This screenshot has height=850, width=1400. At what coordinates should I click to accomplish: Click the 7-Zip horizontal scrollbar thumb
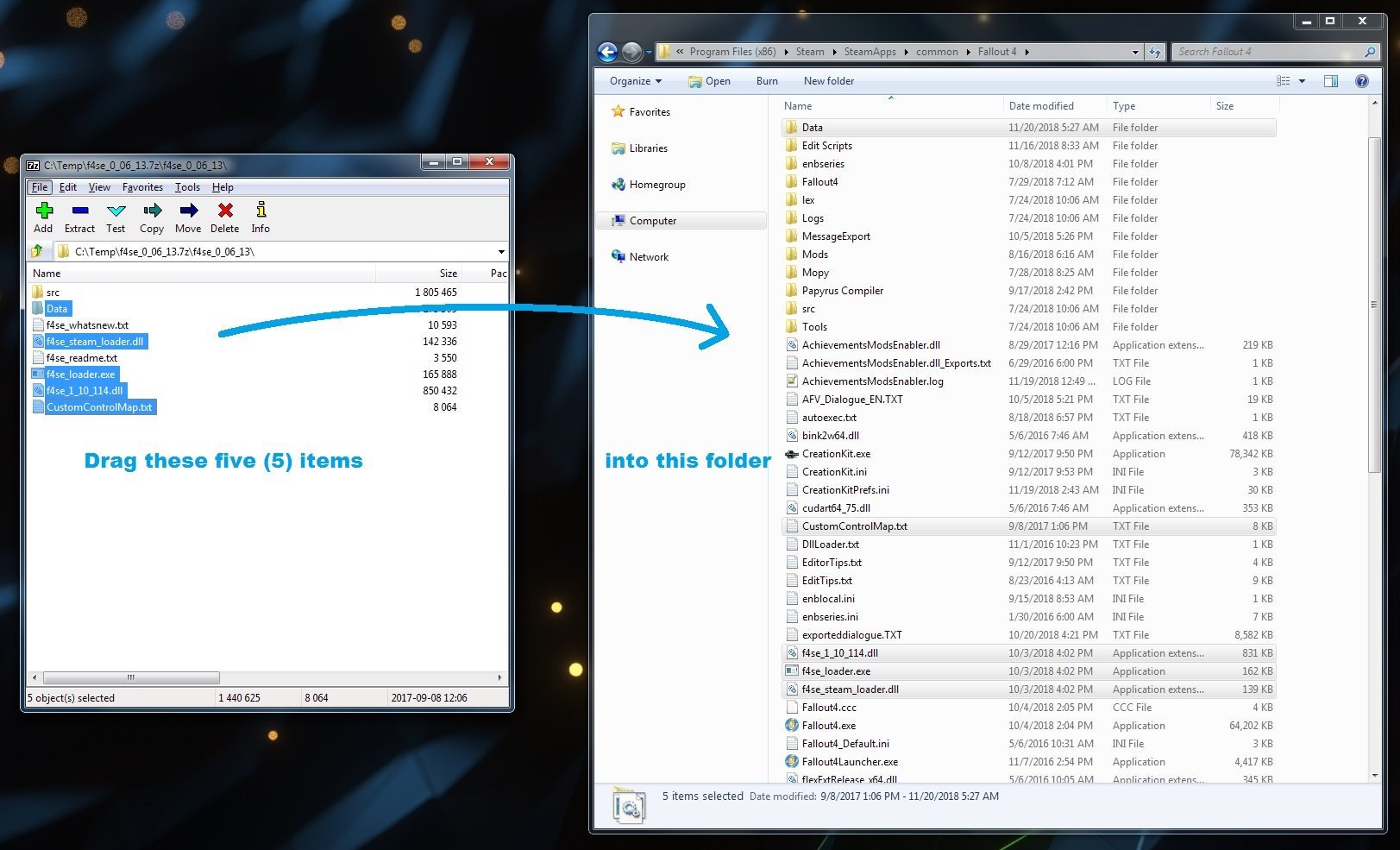pos(131,677)
